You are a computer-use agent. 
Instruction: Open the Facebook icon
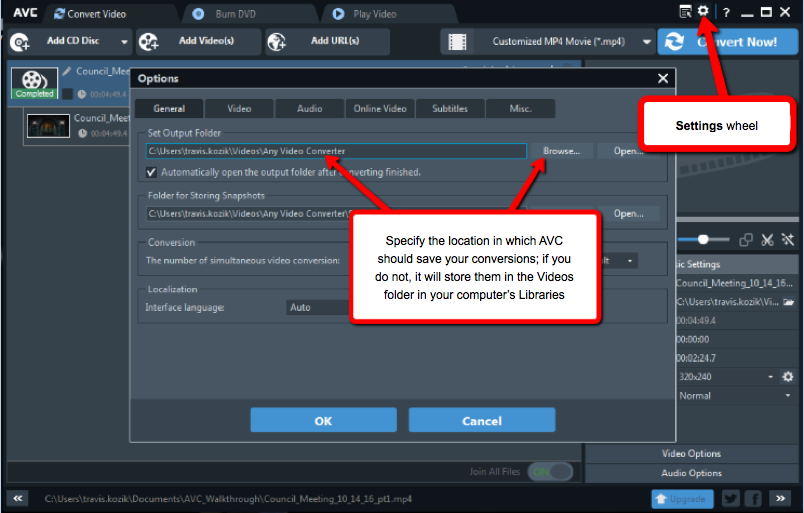(753, 499)
